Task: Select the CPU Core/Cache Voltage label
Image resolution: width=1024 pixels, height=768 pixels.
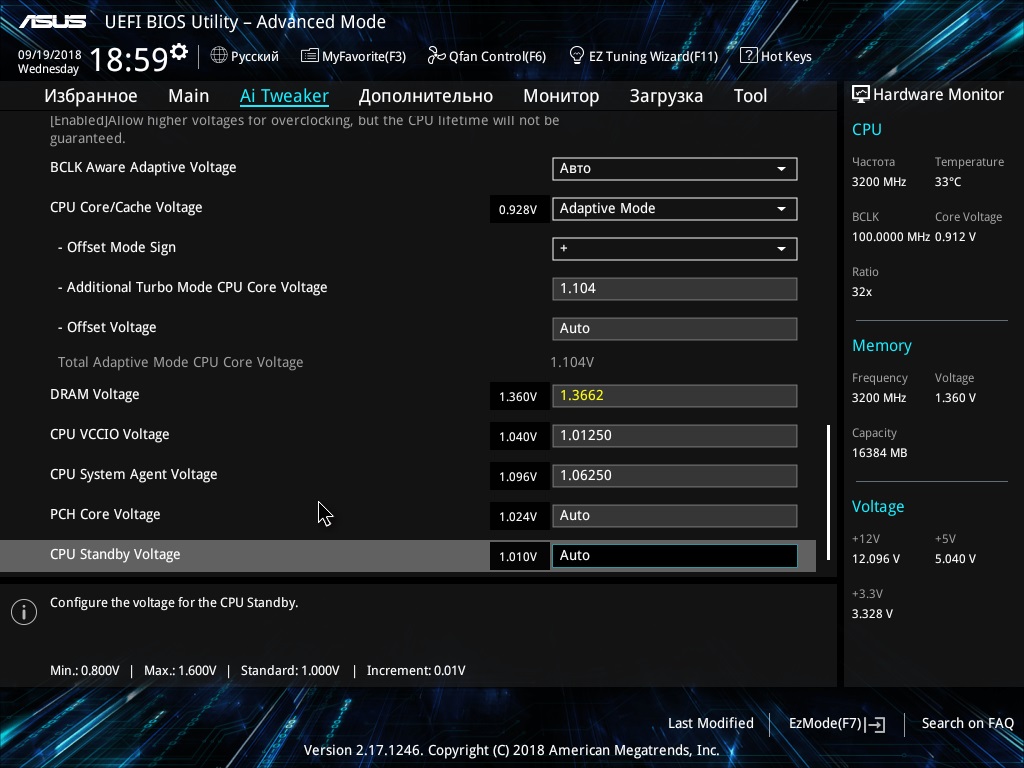Action: (126, 208)
